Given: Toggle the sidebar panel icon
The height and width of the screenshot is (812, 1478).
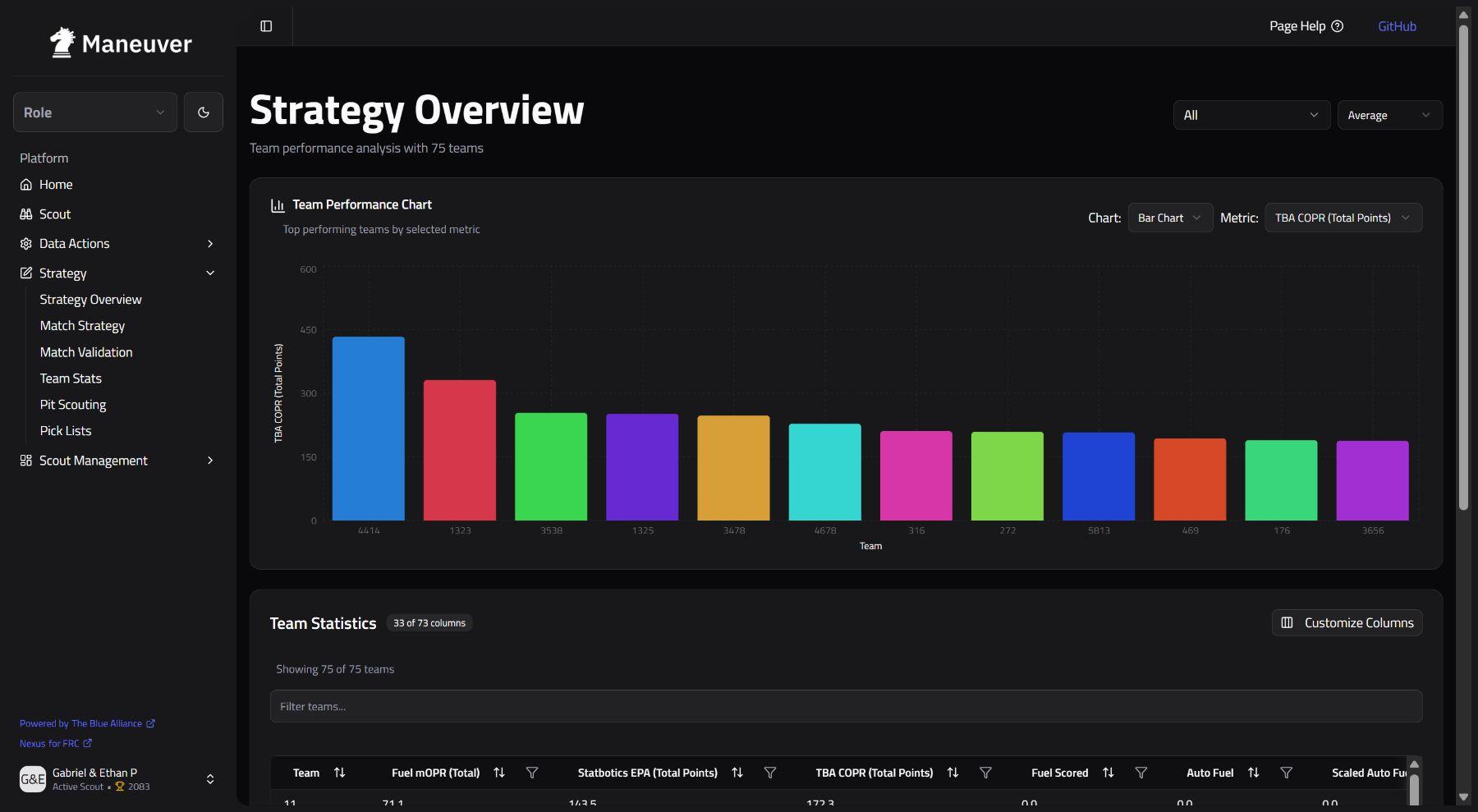Looking at the screenshot, I should coord(266,26).
